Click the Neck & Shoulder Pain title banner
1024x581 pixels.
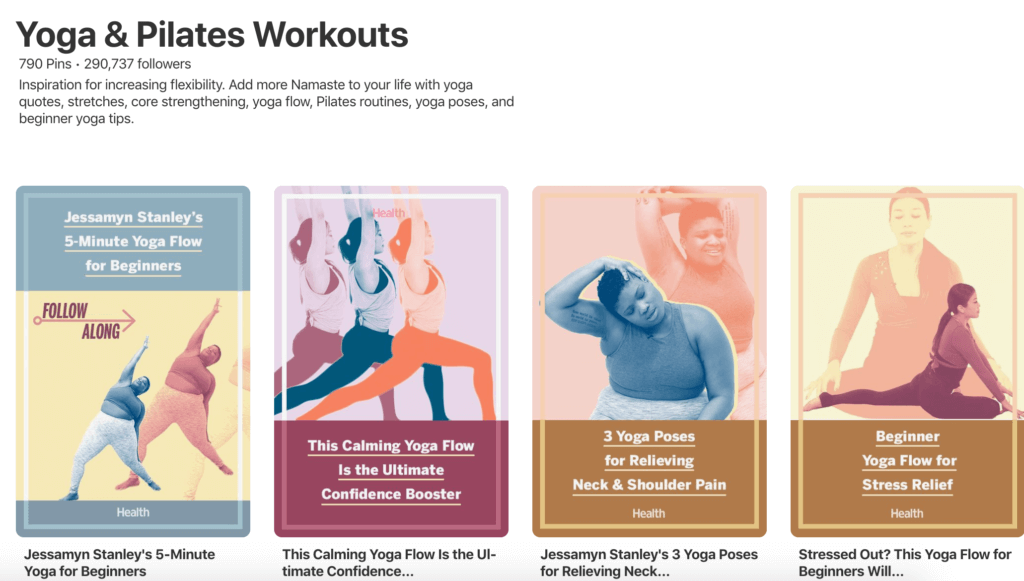[x=649, y=461]
